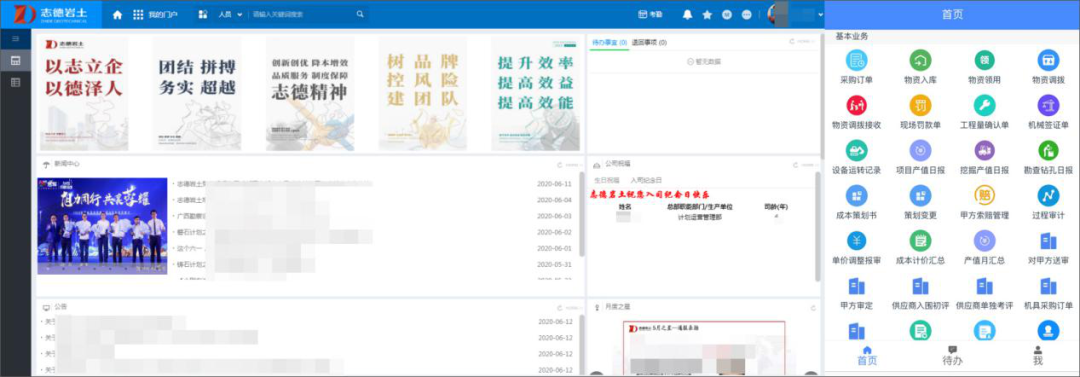This screenshot has width=1080, height=377.
Task: Click the chat bubble icon in top bar
Action: (746, 14)
